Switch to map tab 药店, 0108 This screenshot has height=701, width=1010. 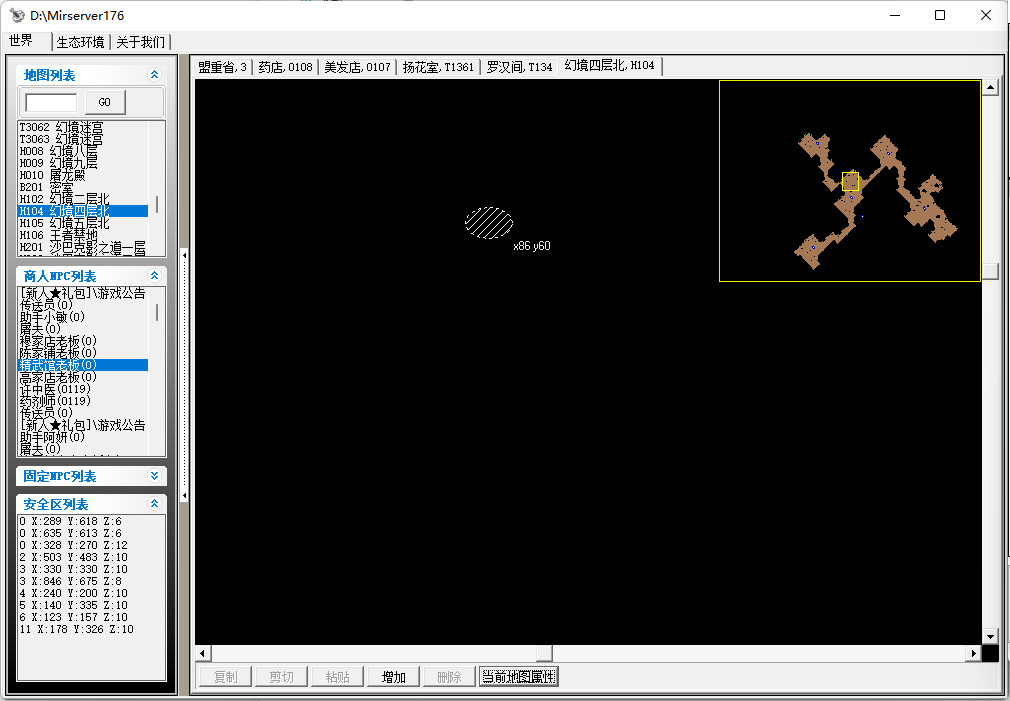285,67
